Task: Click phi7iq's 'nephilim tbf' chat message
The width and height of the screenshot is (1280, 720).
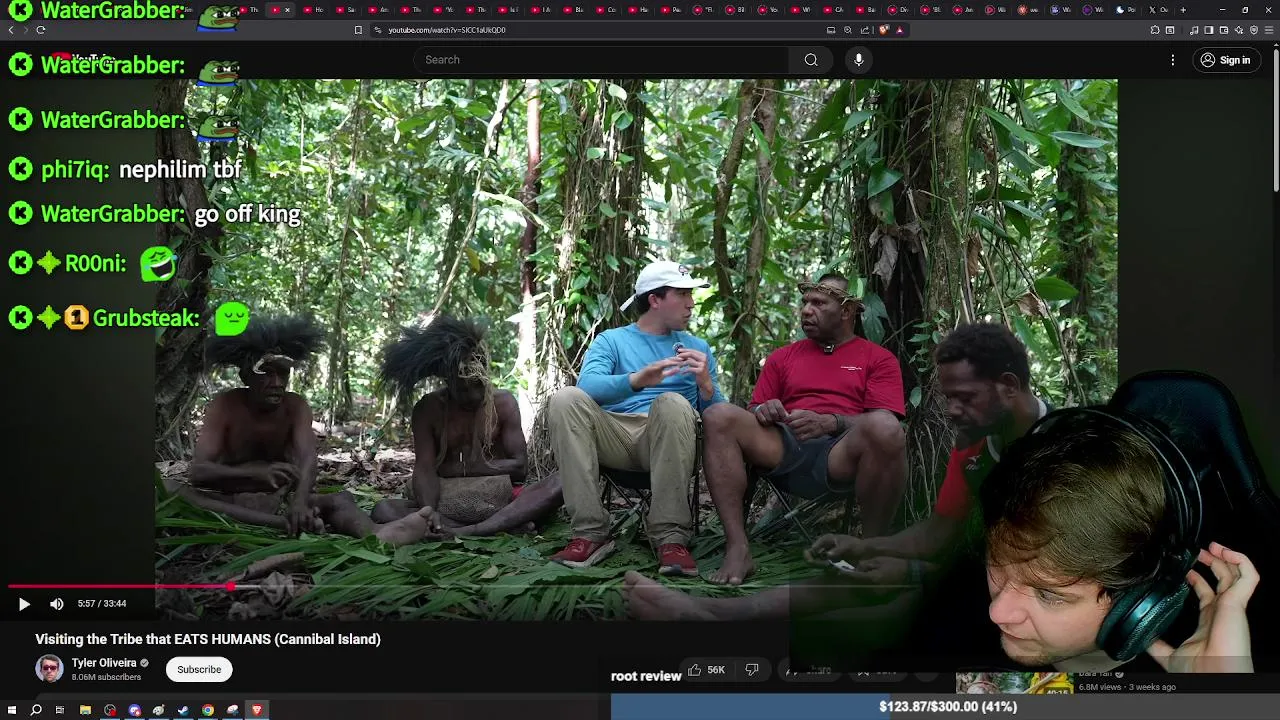Action: pyautogui.click(x=180, y=170)
